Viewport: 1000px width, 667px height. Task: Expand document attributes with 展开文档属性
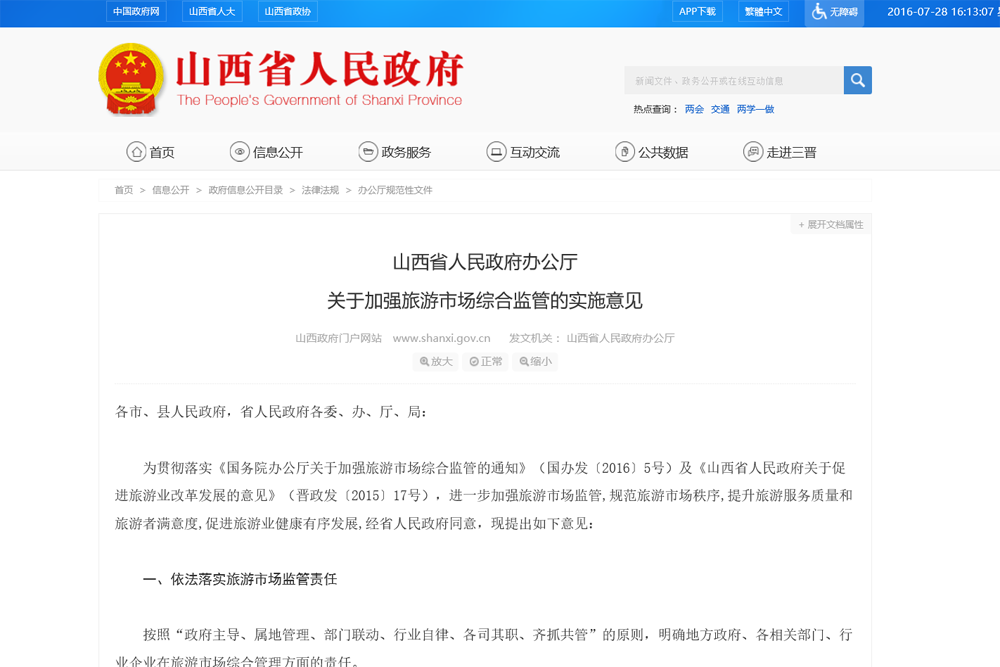(831, 225)
